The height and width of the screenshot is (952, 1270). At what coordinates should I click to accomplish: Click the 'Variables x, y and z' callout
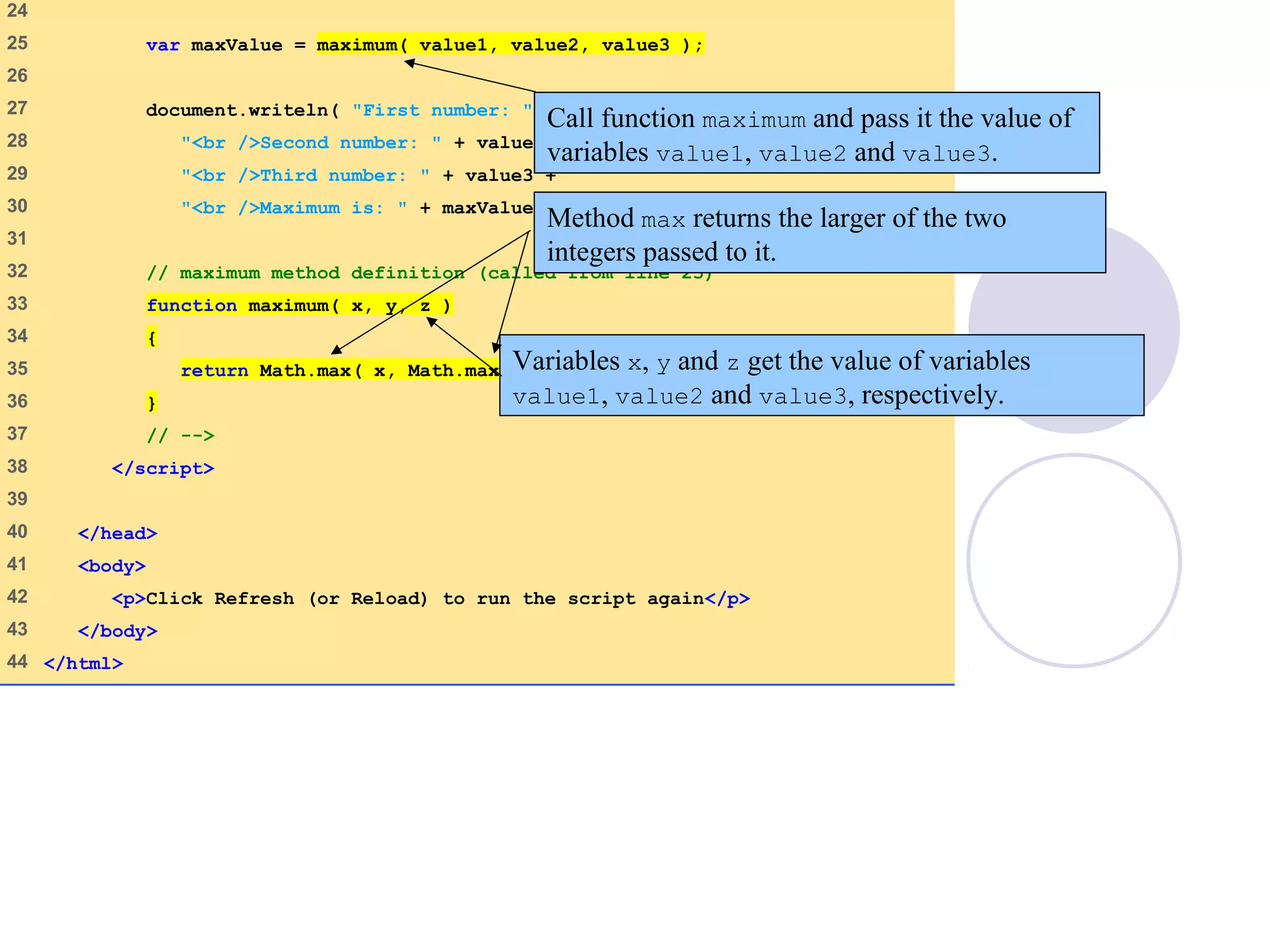[x=821, y=376]
